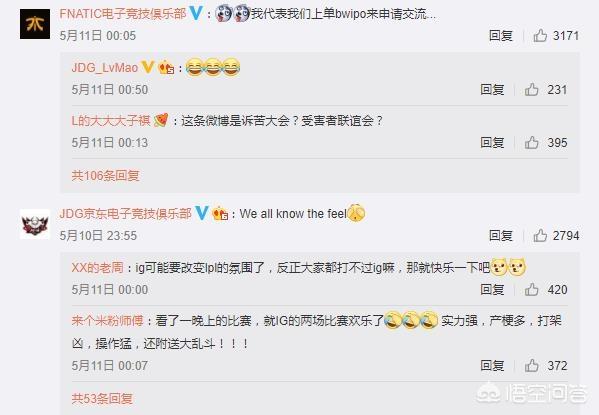Open the L的大大大子祺 username link
This screenshot has width=599, height=415.
pyautogui.click(x=111, y=121)
